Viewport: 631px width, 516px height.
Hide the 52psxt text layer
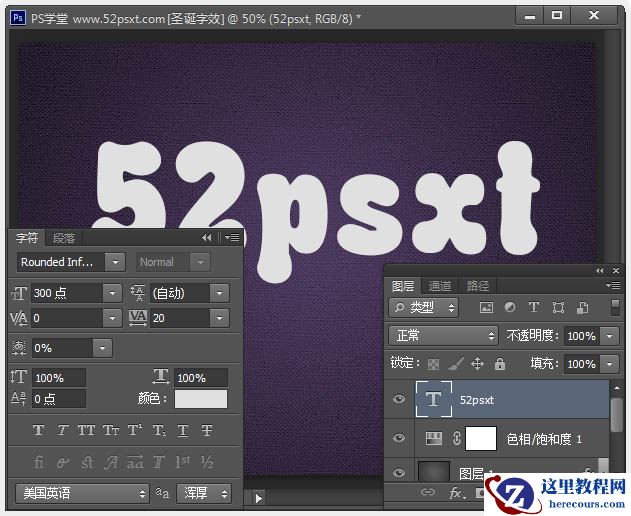click(x=399, y=399)
